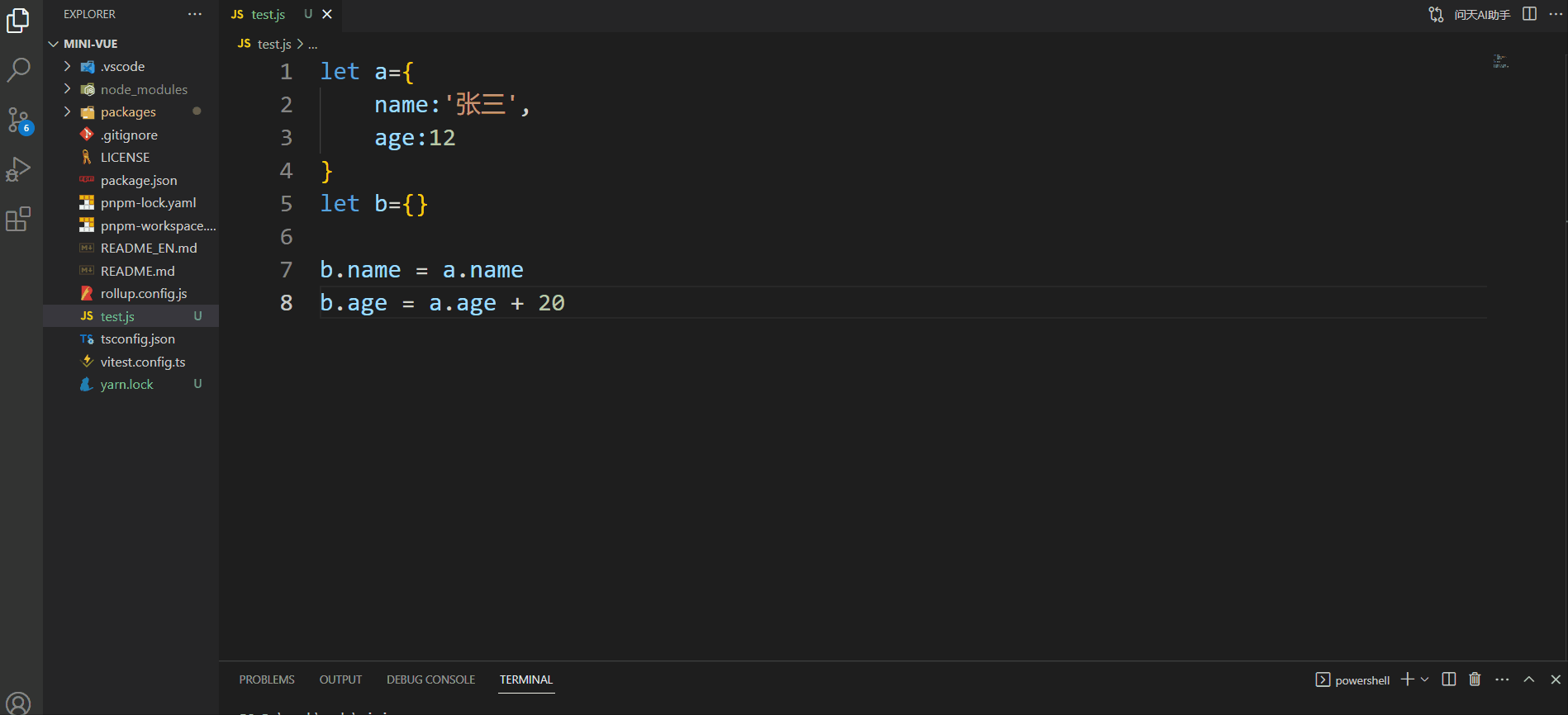Open Run and Debug view
This screenshot has width=1568, height=715.
coord(19,169)
